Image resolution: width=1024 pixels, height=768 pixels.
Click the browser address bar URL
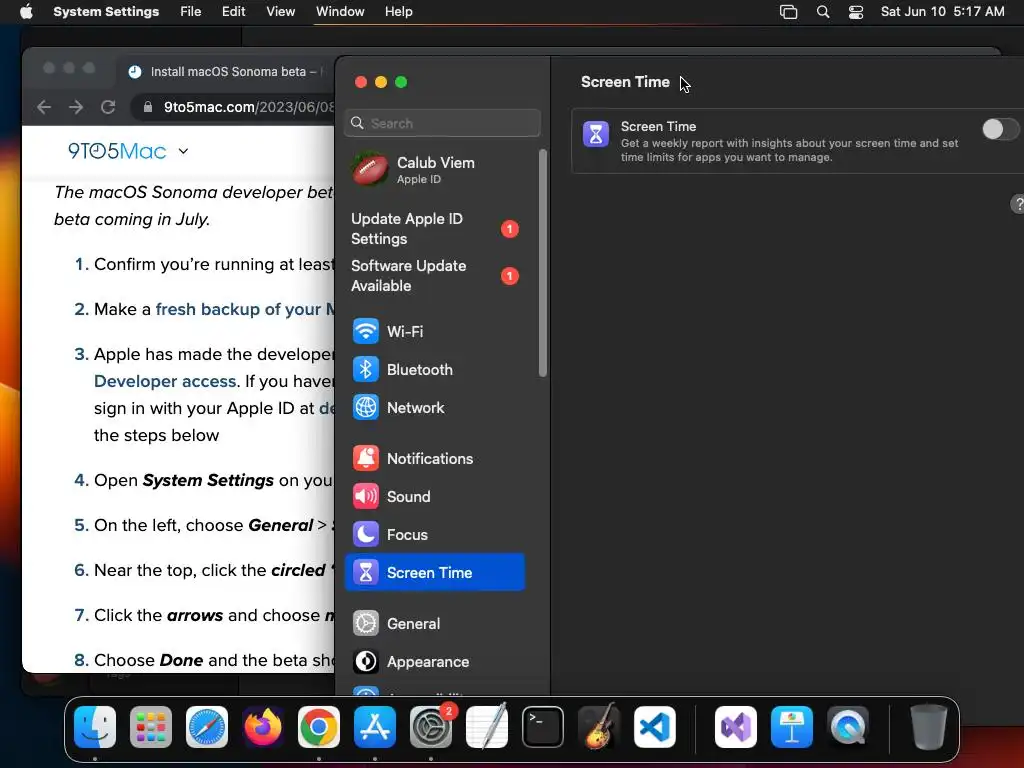click(x=248, y=107)
